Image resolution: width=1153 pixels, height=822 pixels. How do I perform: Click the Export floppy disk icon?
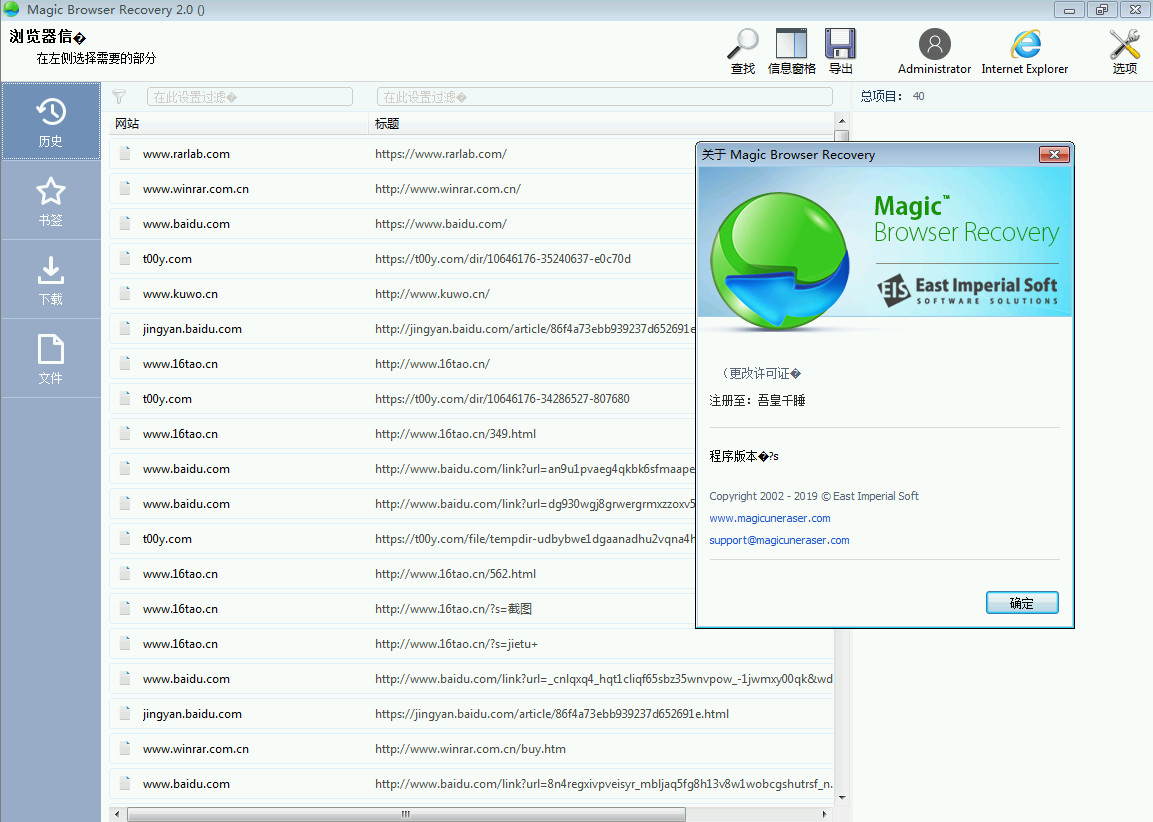coord(840,45)
